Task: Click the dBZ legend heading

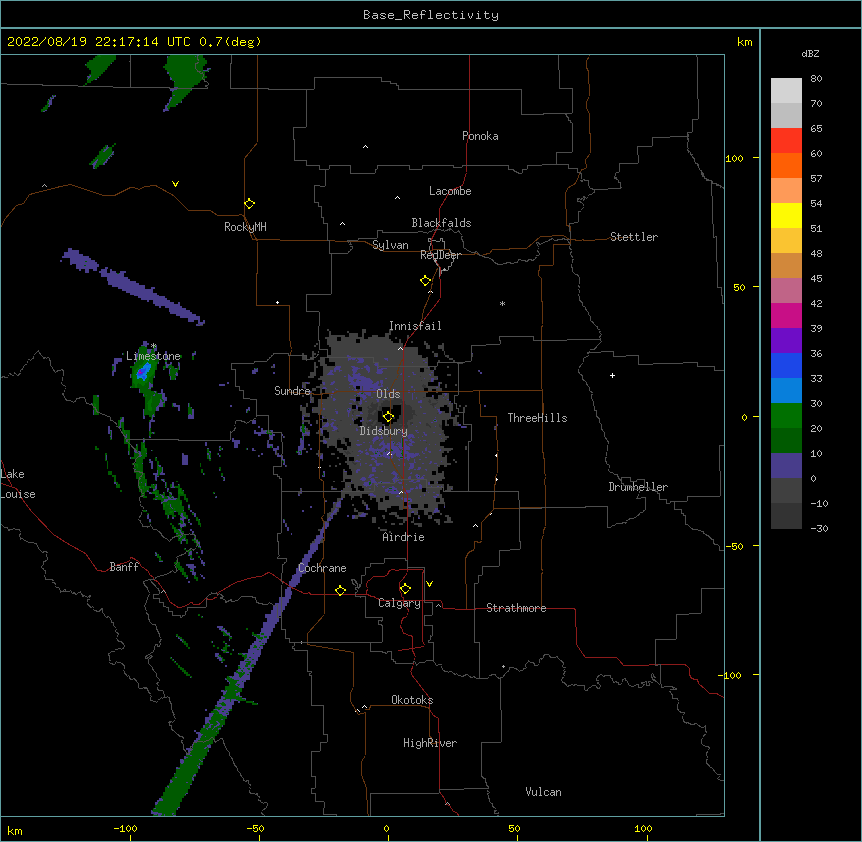Action: point(810,54)
